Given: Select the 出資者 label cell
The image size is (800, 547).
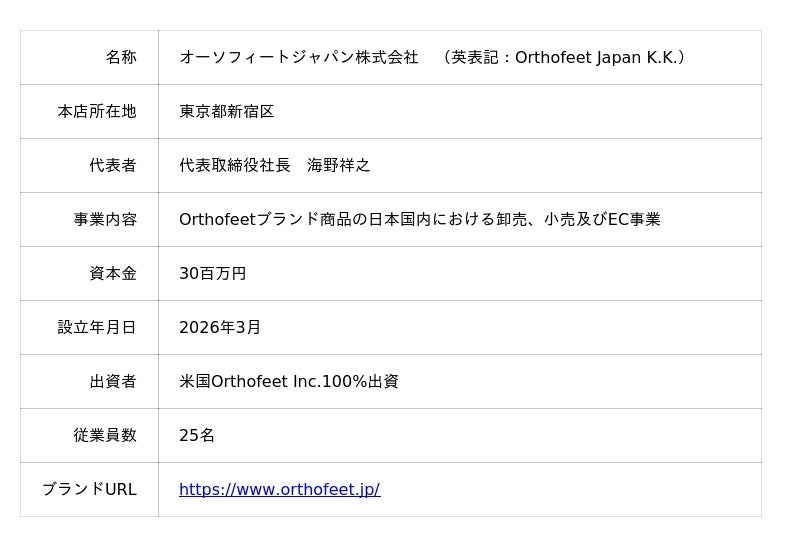Looking at the screenshot, I should pos(113,381).
